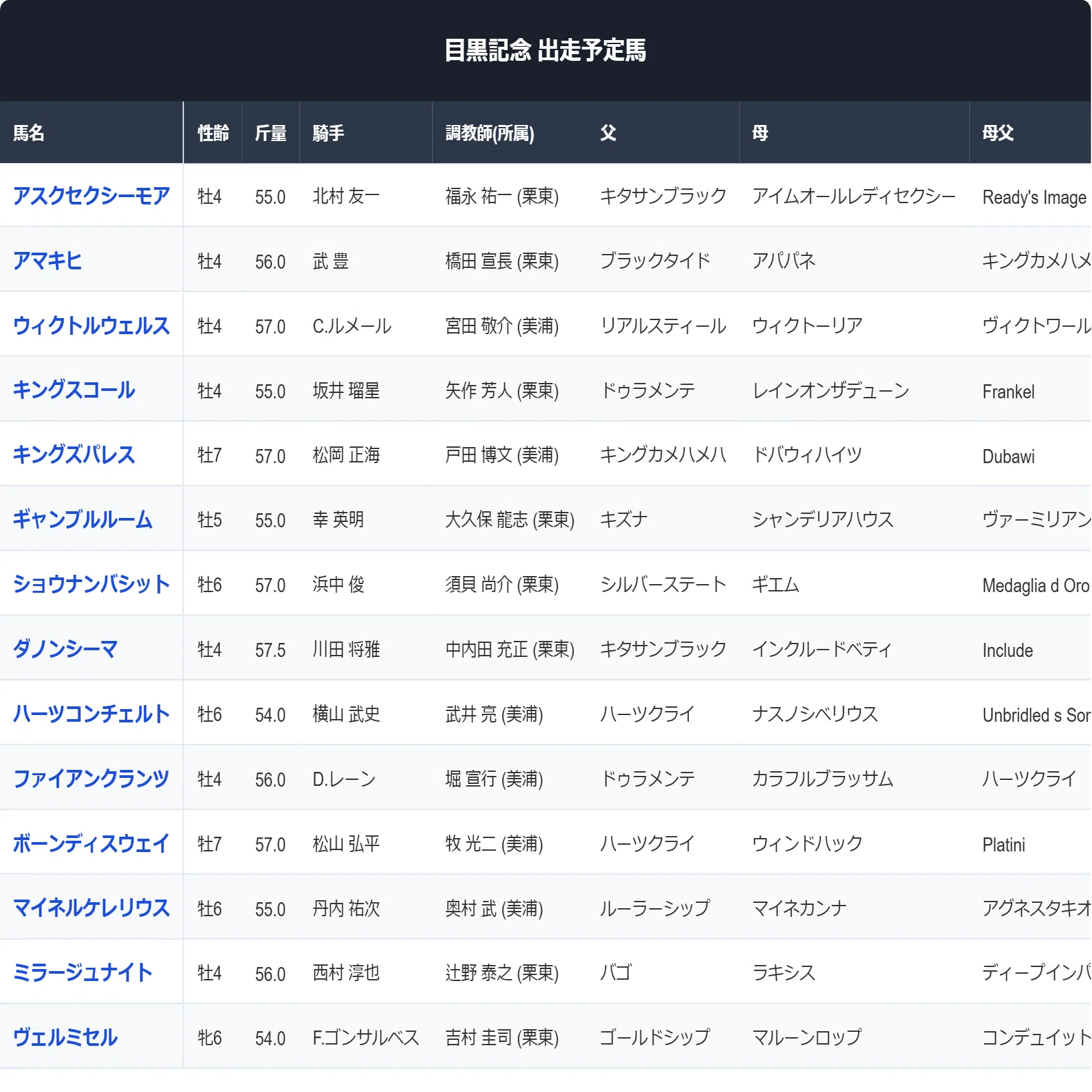Select damsire cell Frankel

(x=1030, y=390)
